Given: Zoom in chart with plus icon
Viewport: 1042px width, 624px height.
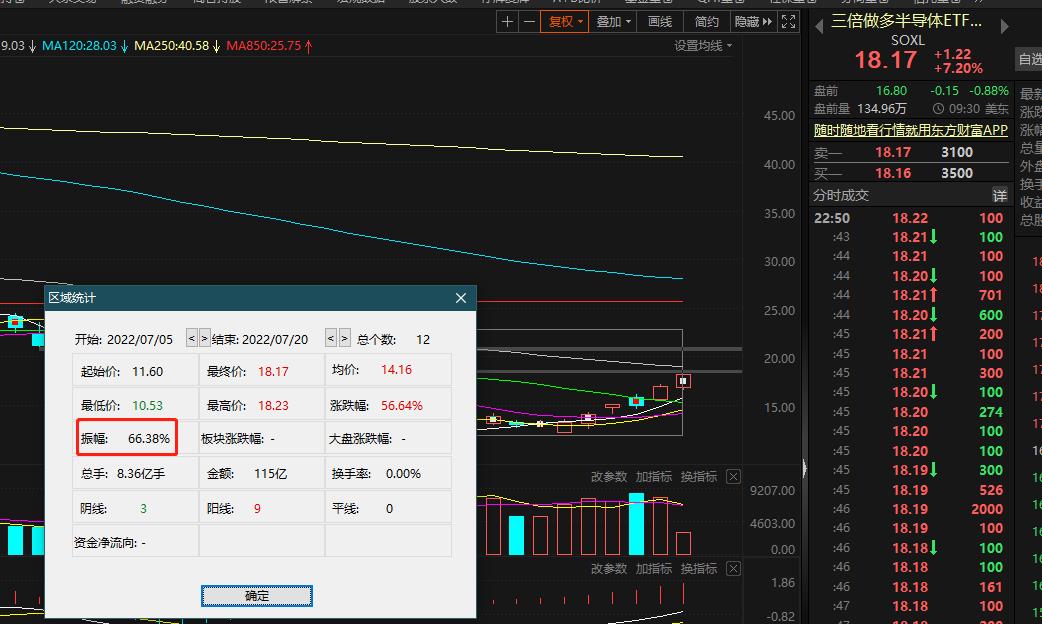Looking at the screenshot, I should click(508, 21).
